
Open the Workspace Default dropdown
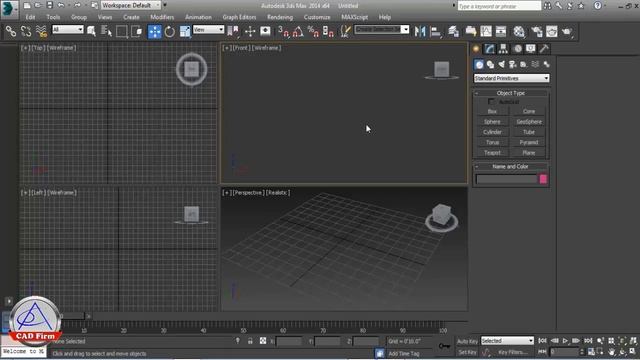click(x=131, y=5)
